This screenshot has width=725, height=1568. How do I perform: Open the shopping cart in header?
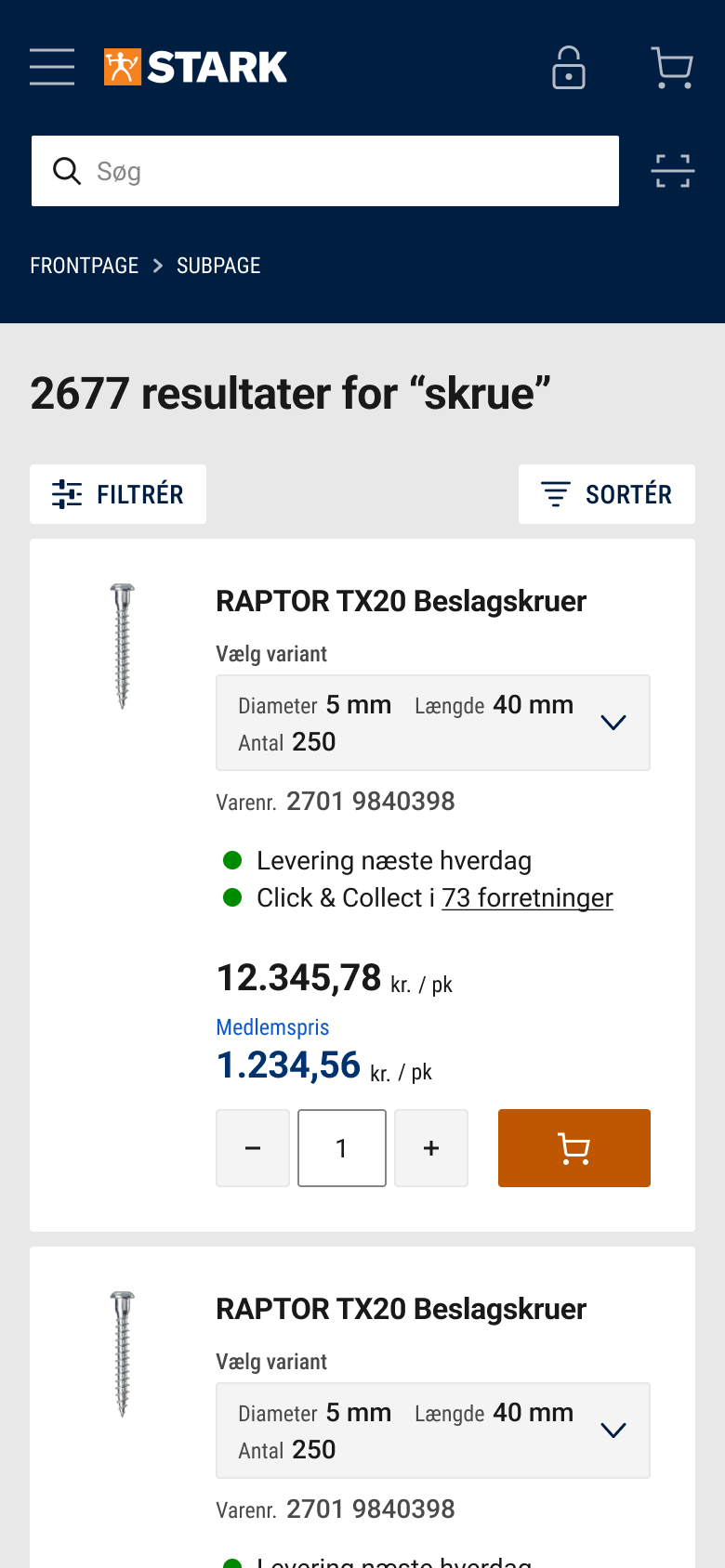click(672, 68)
